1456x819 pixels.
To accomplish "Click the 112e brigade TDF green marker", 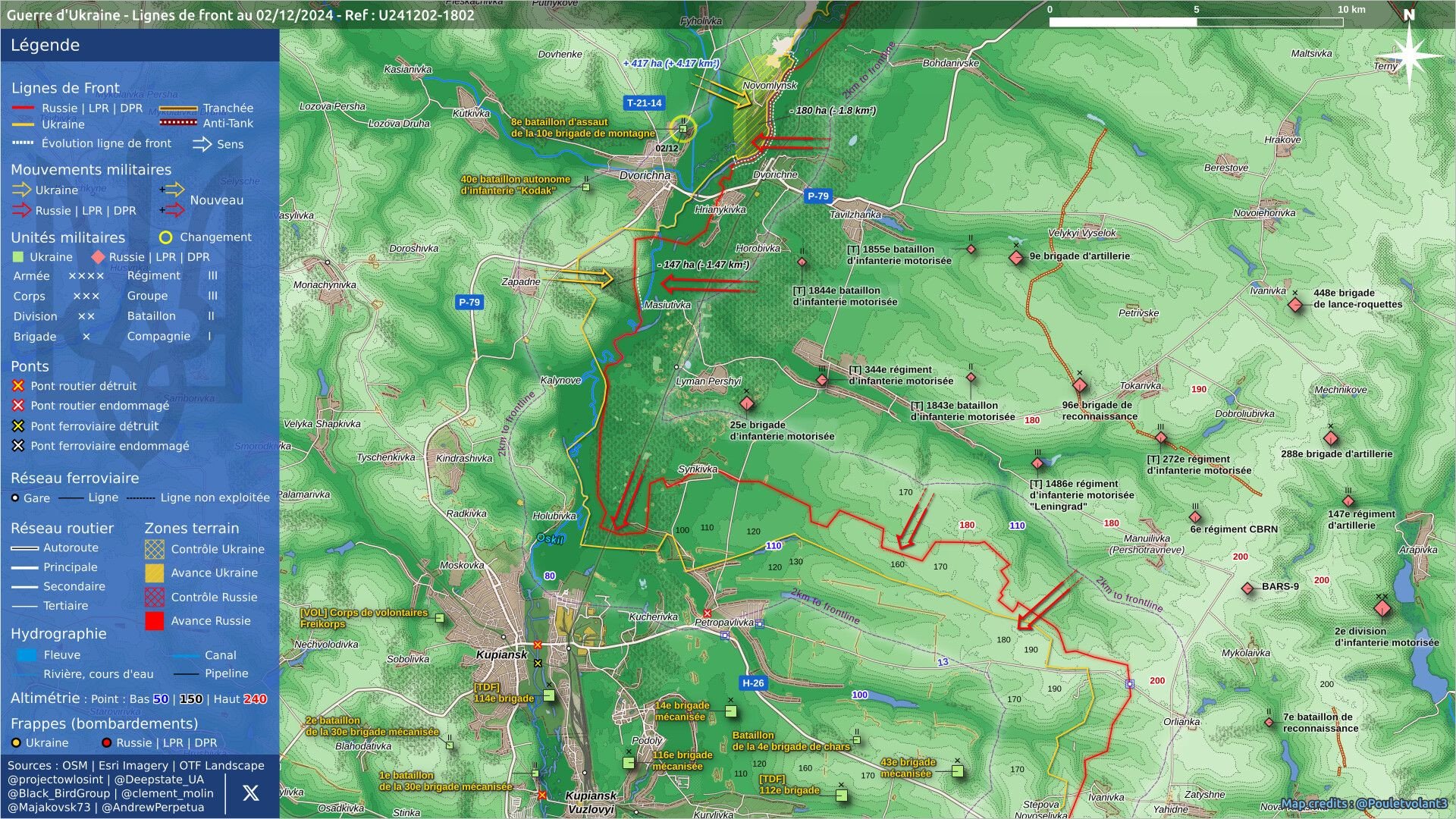I will click(x=841, y=795).
